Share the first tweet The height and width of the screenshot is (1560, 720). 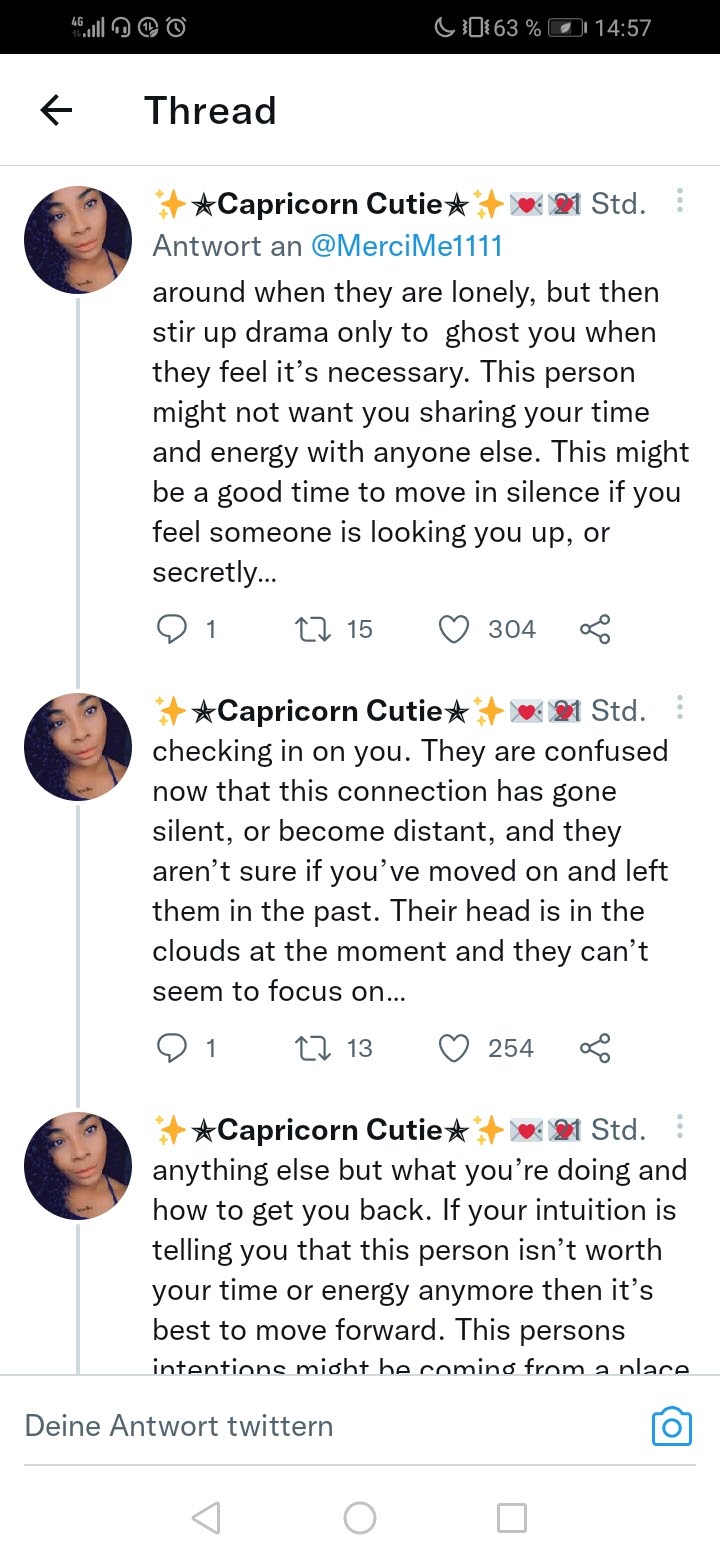pyautogui.click(x=594, y=629)
